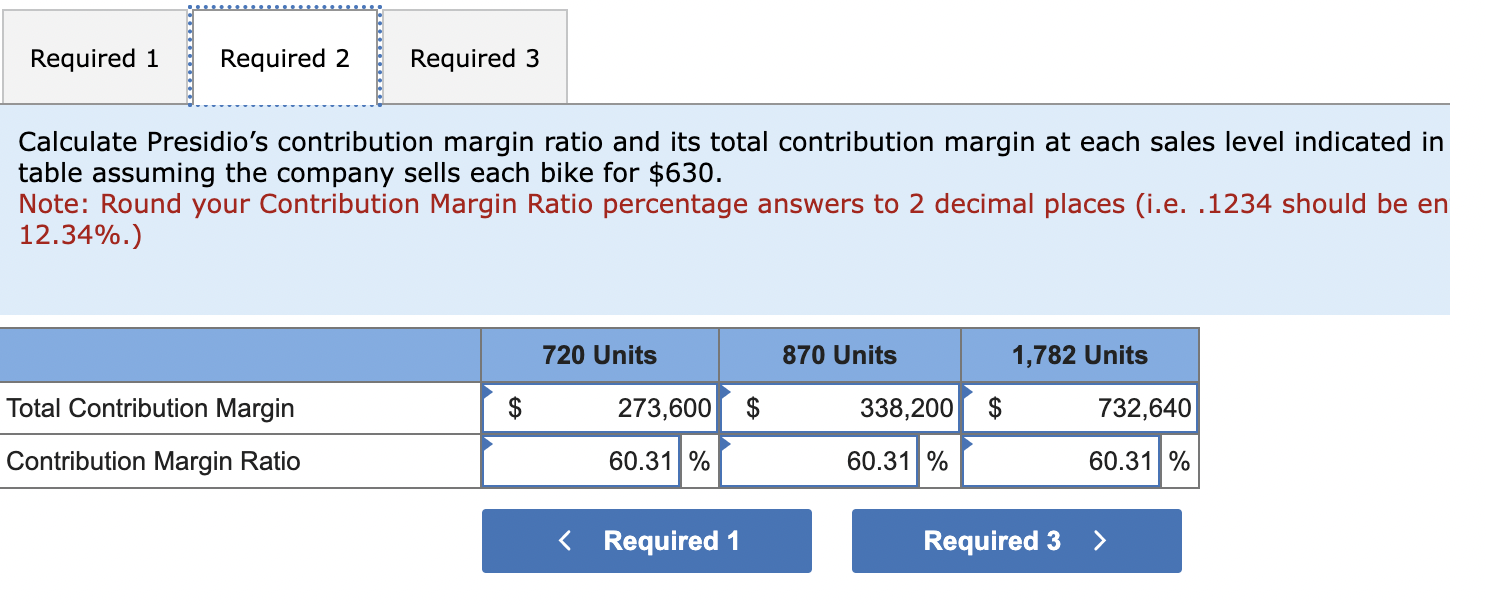Click the ratio field under 720 Units
The width and height of the screenshot is (1486, 606).
point(580,461)
